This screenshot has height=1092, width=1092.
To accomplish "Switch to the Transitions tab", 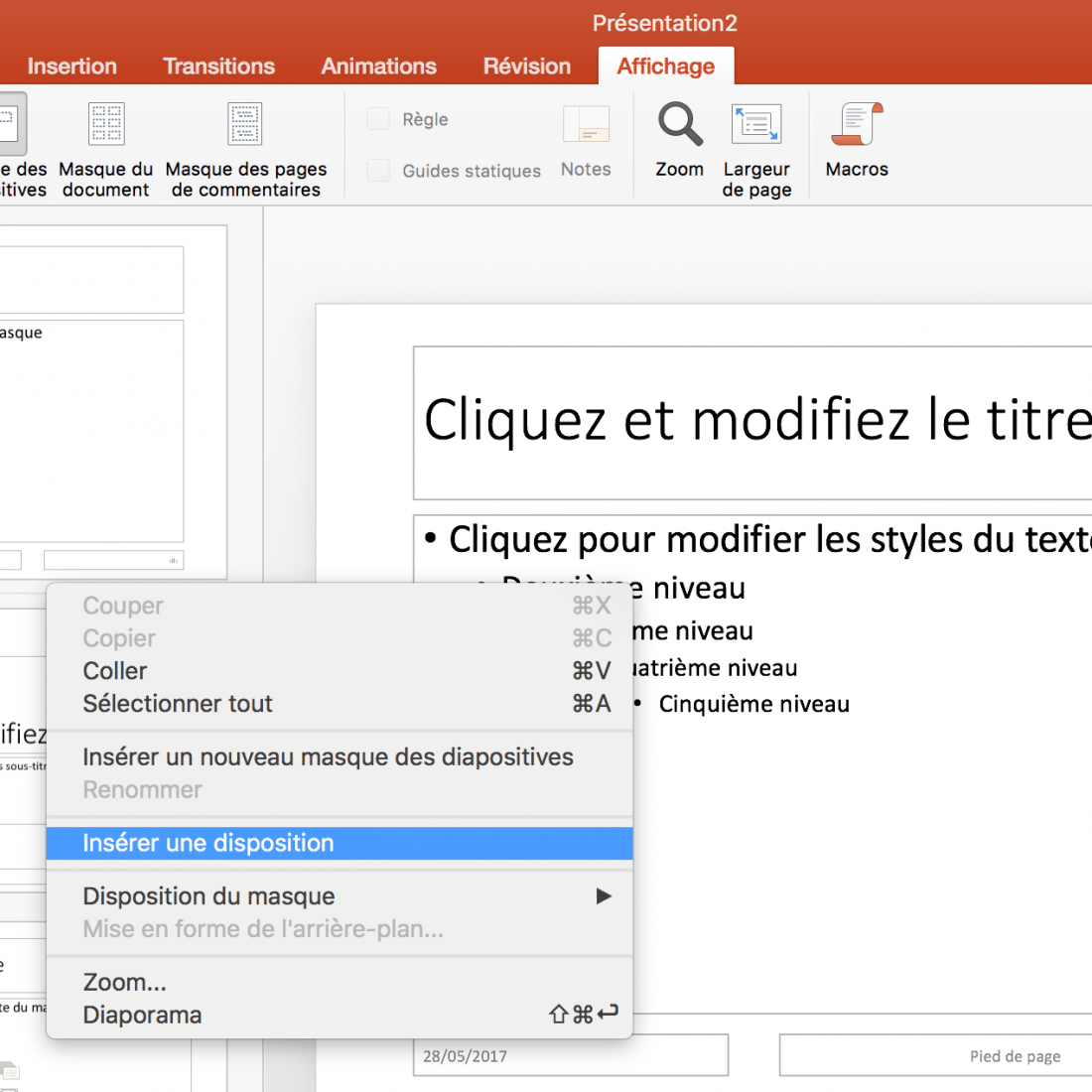I will [x=218, y=67].
